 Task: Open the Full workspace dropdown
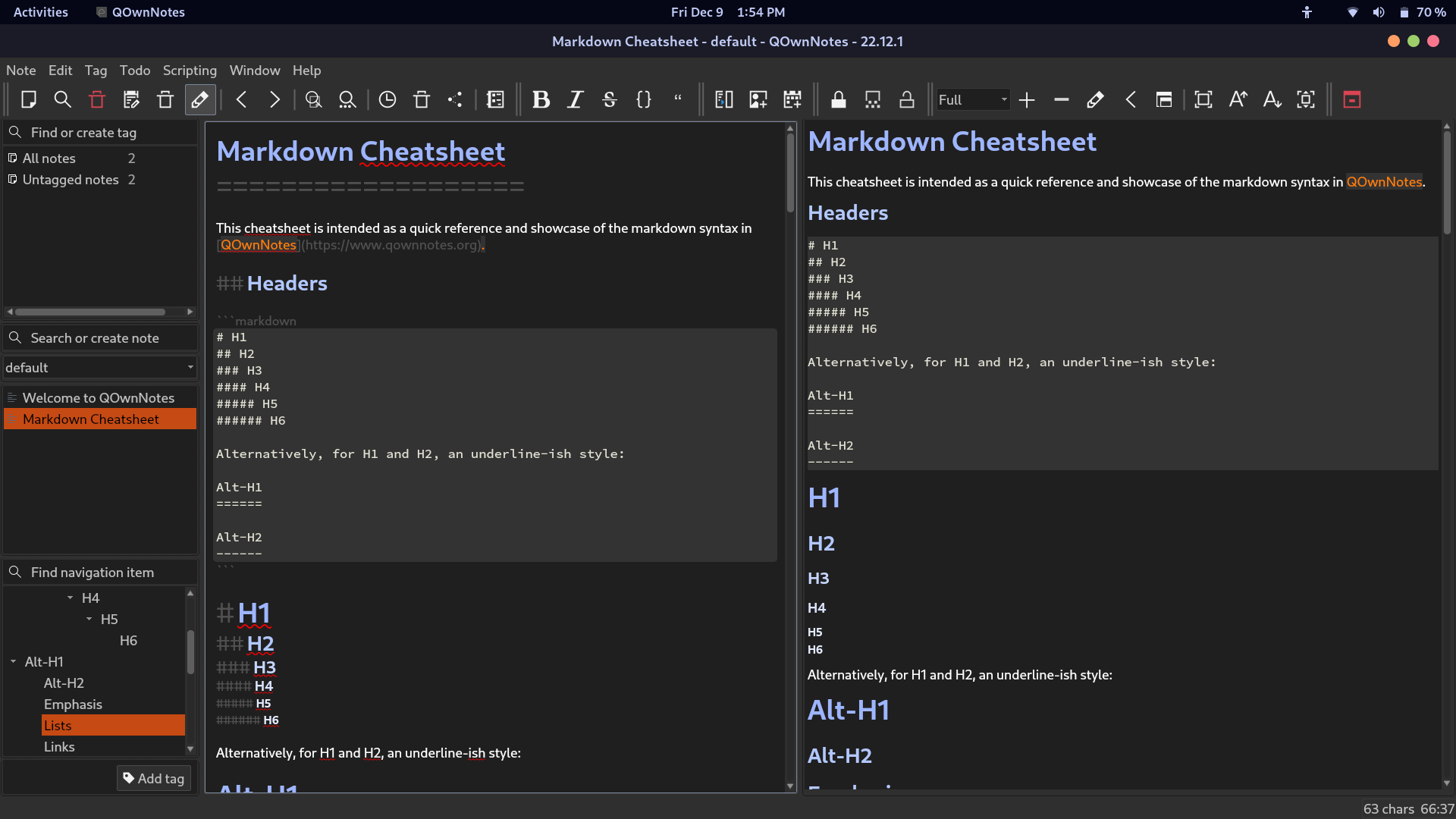(973, 99)
